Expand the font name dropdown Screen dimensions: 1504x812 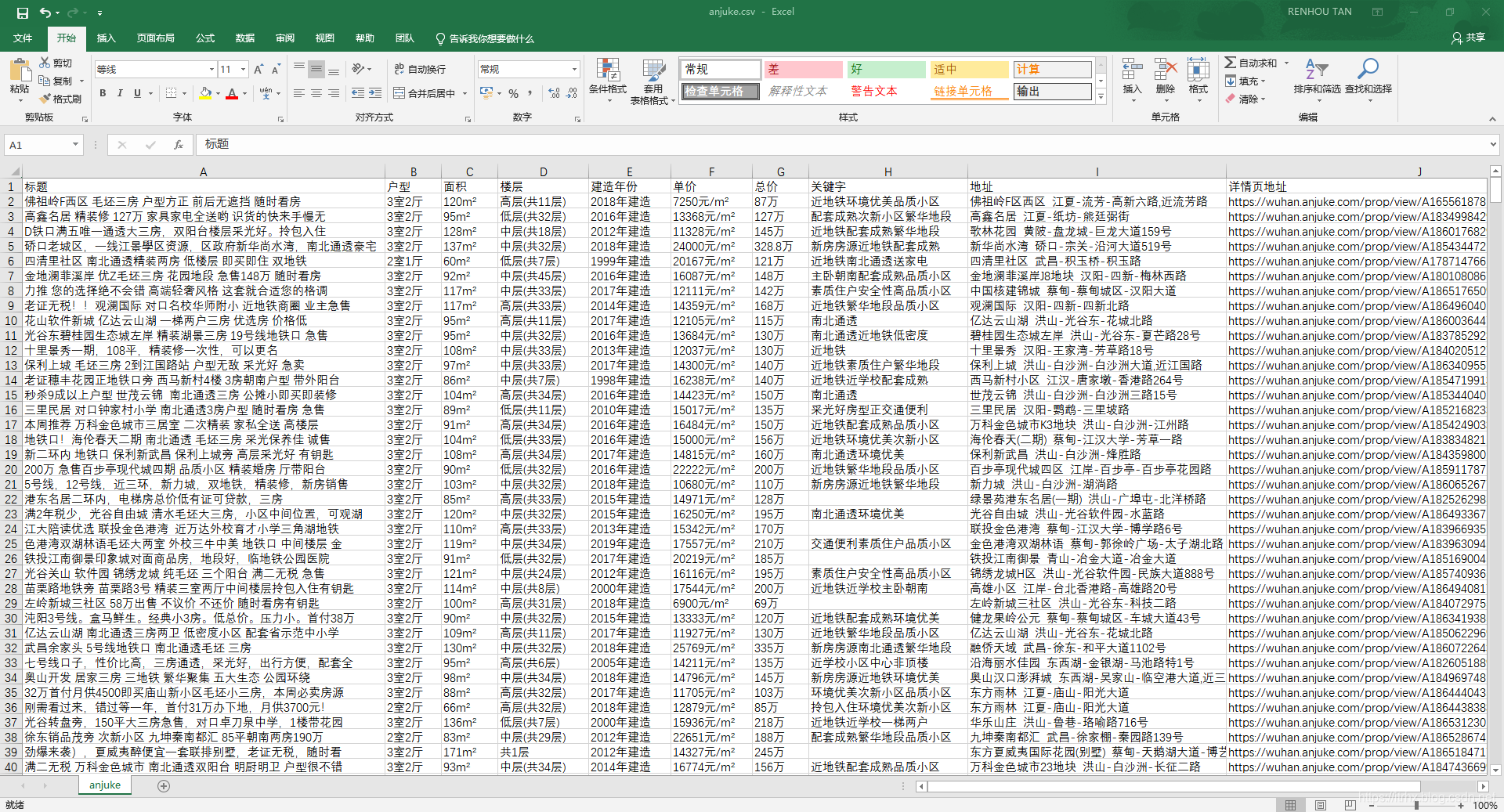click(x=211, y=70)
